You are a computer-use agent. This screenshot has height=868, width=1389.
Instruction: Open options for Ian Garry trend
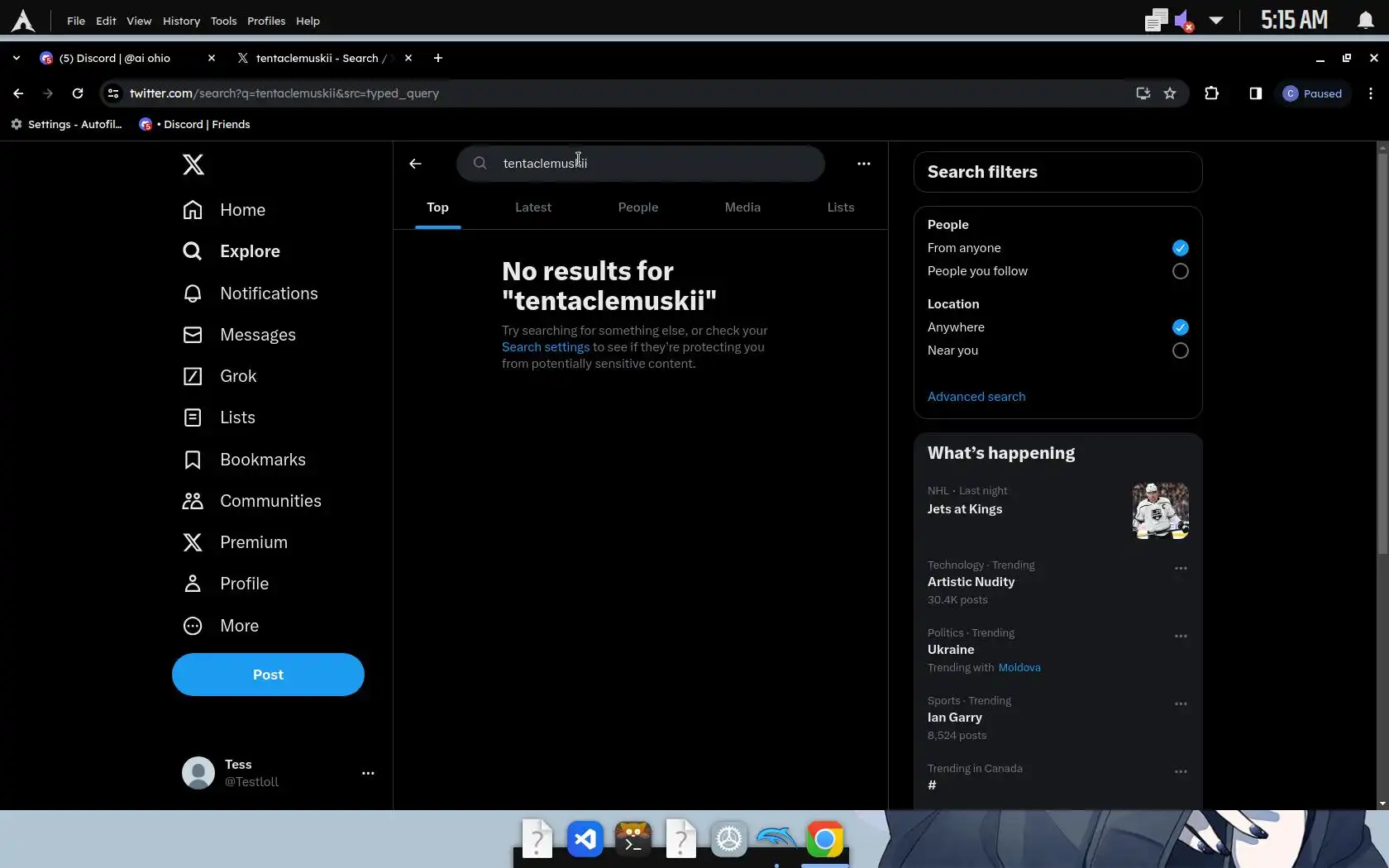pos(1181,704)
